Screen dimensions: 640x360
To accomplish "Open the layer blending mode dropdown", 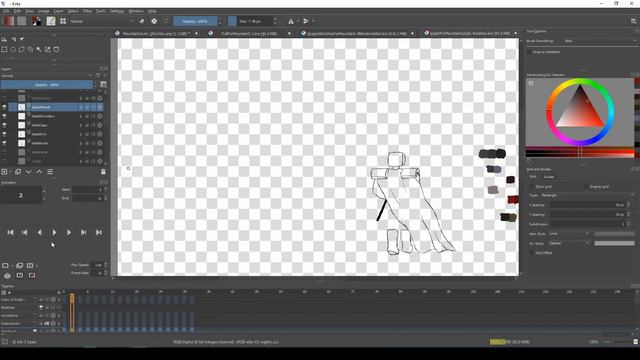I will [47, 76].
